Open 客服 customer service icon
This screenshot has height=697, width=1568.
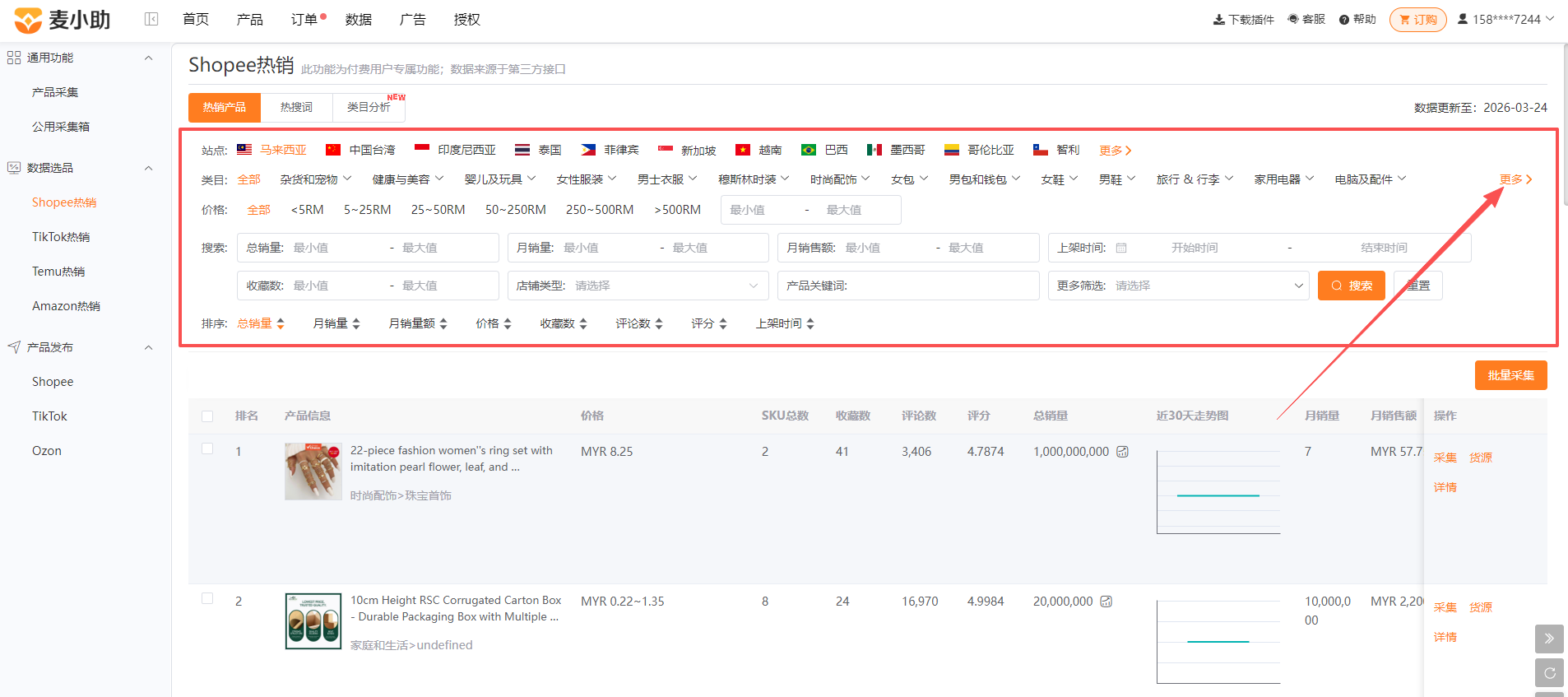click(1293, 20)
